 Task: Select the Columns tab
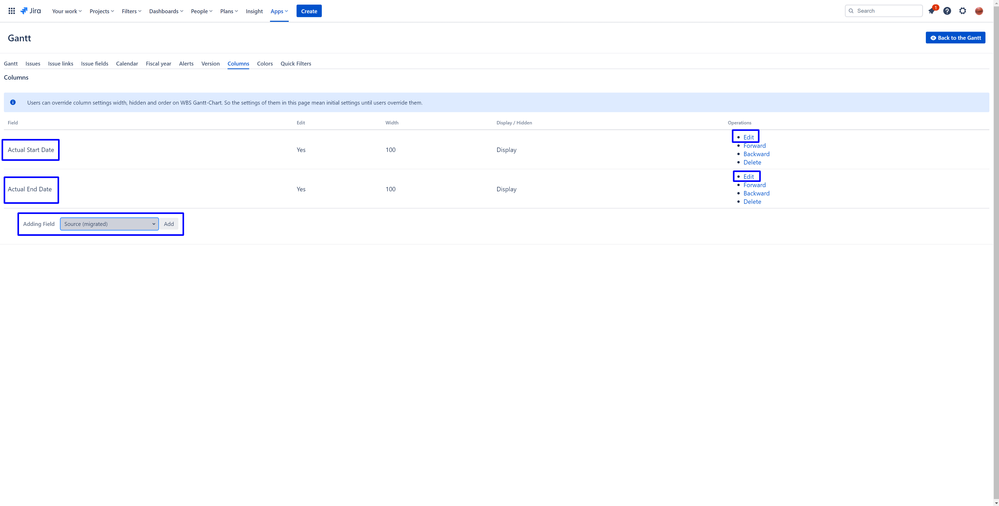[x=238, y=64]
